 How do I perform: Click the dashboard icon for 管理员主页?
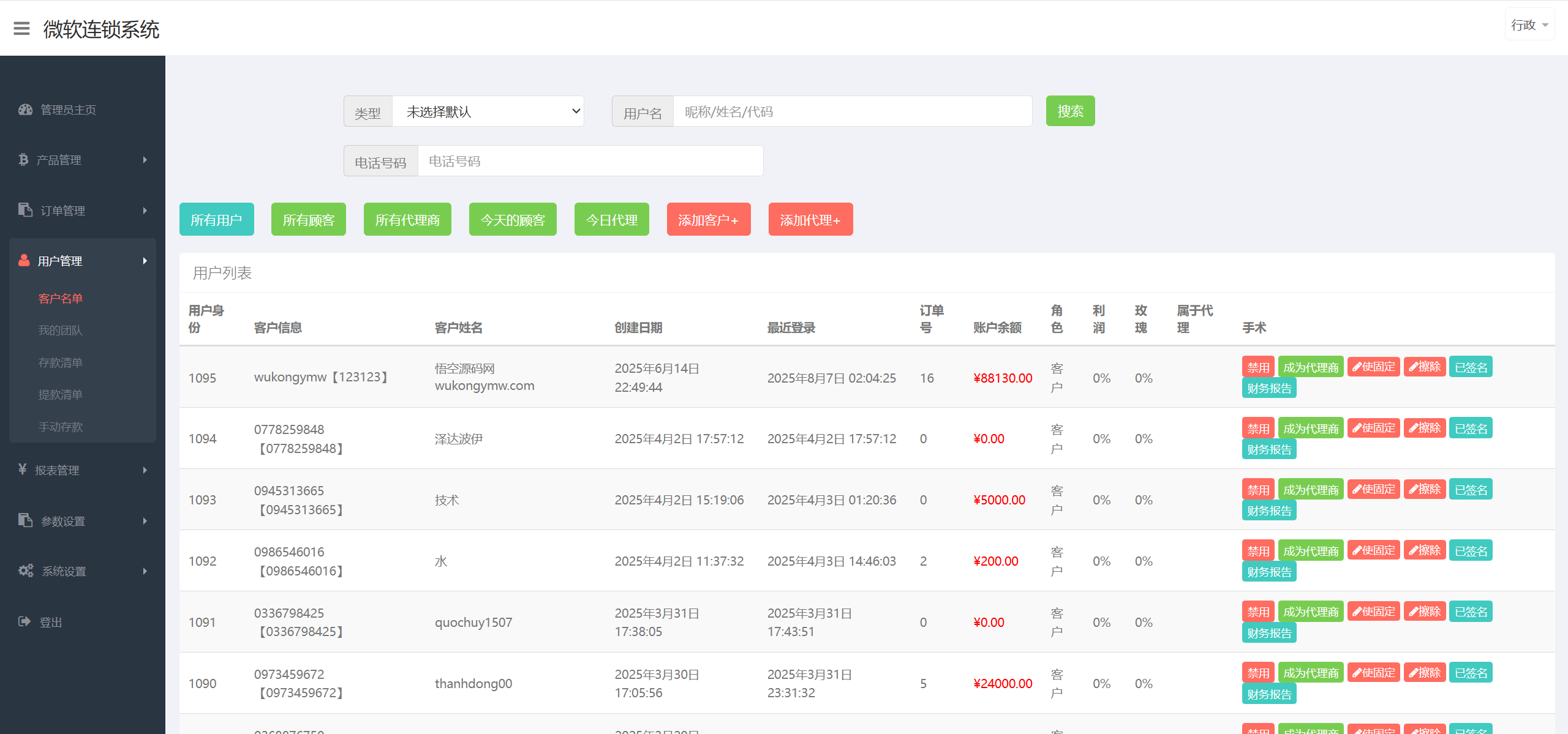click(25, 110)
